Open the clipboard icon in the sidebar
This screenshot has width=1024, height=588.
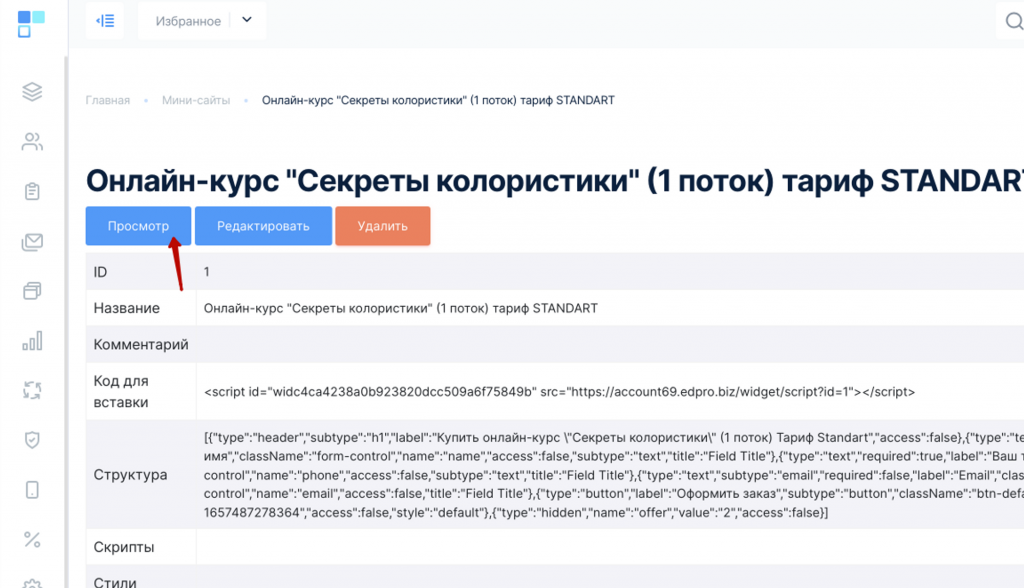tap(32, 191)
